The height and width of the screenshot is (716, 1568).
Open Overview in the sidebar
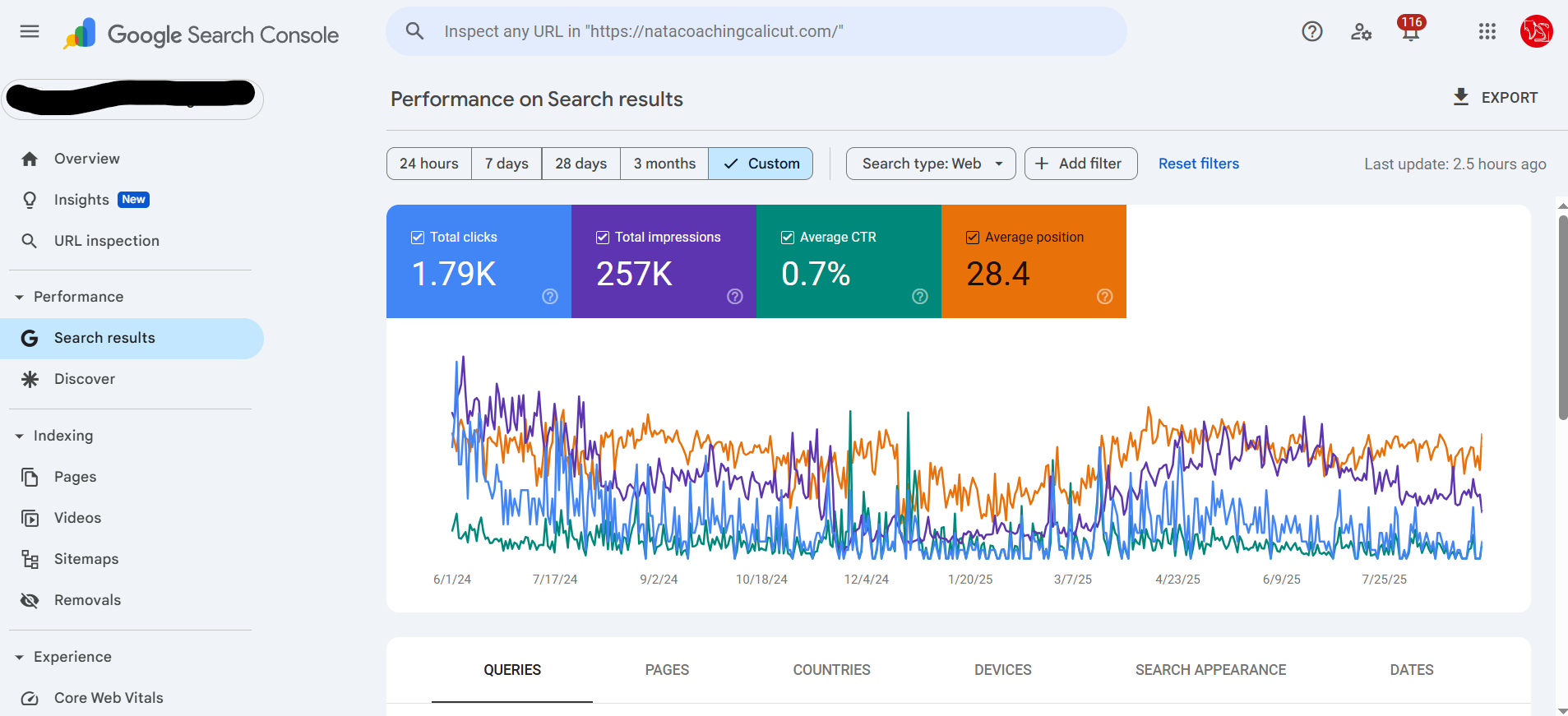[x=132, y=159]
